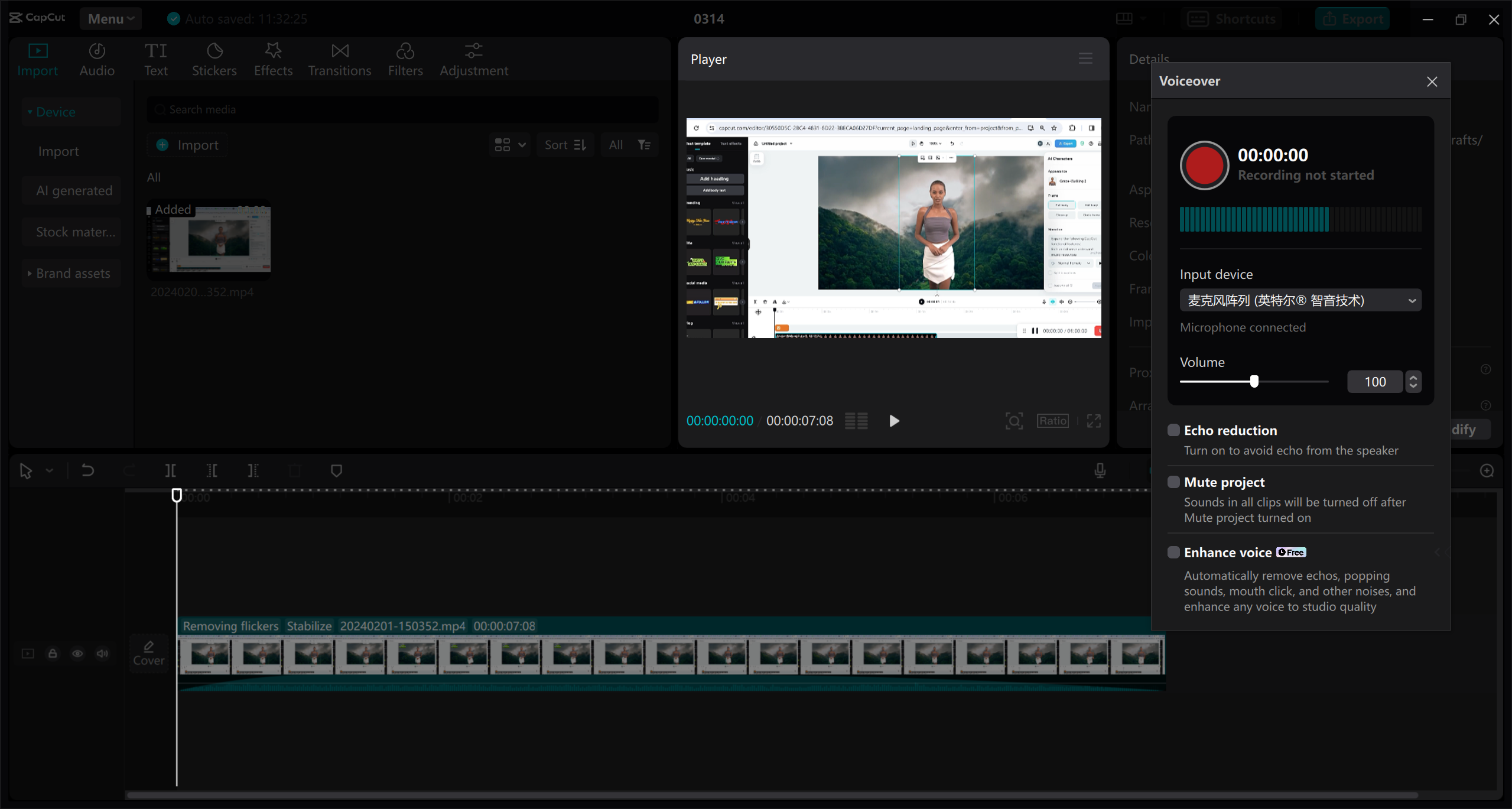Turn on Enhance voice
The height and width of the screenshot is (809, 1512).
(1173, 552)
